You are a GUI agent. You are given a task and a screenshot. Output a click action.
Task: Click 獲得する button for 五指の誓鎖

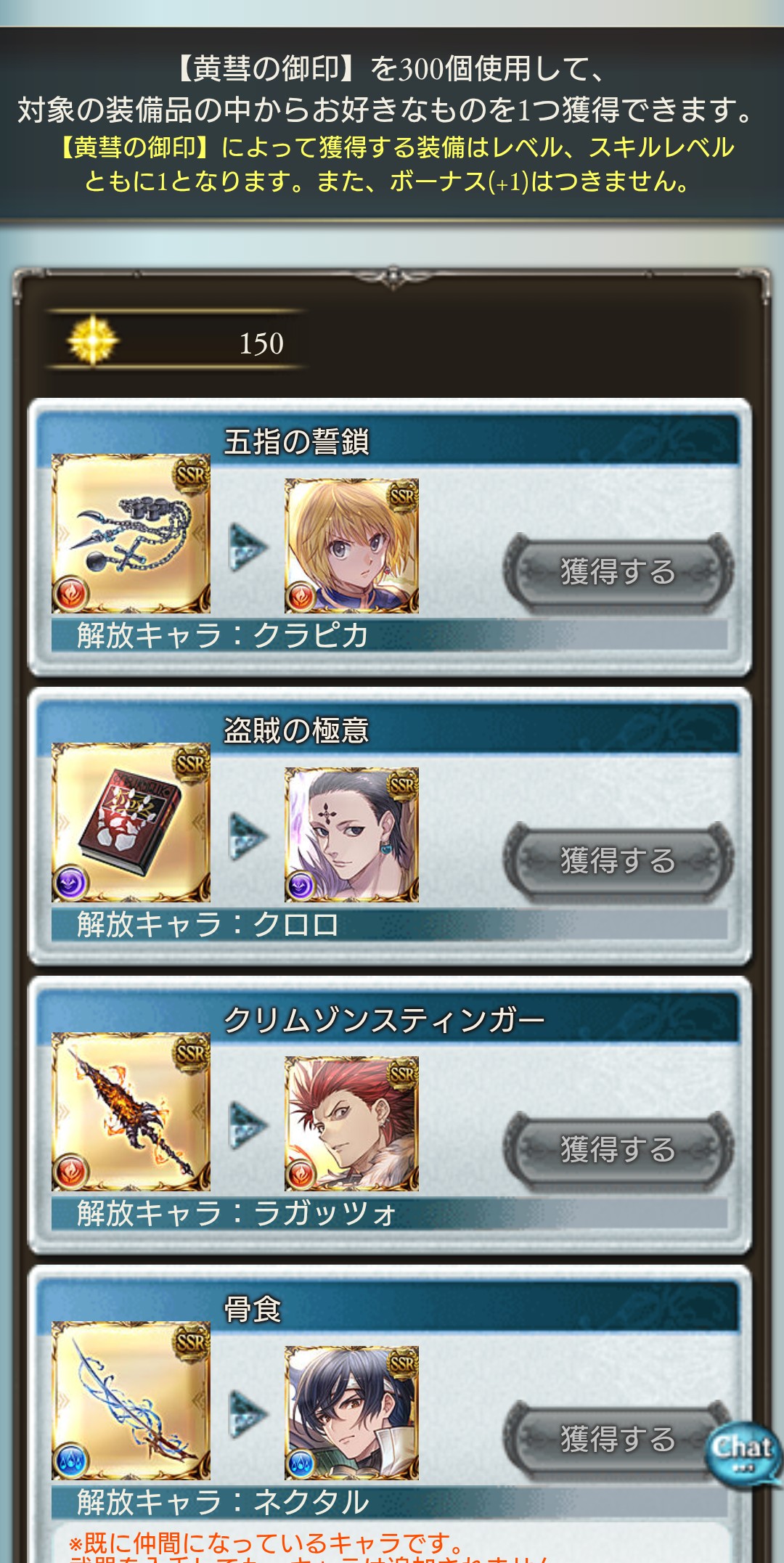618,572
